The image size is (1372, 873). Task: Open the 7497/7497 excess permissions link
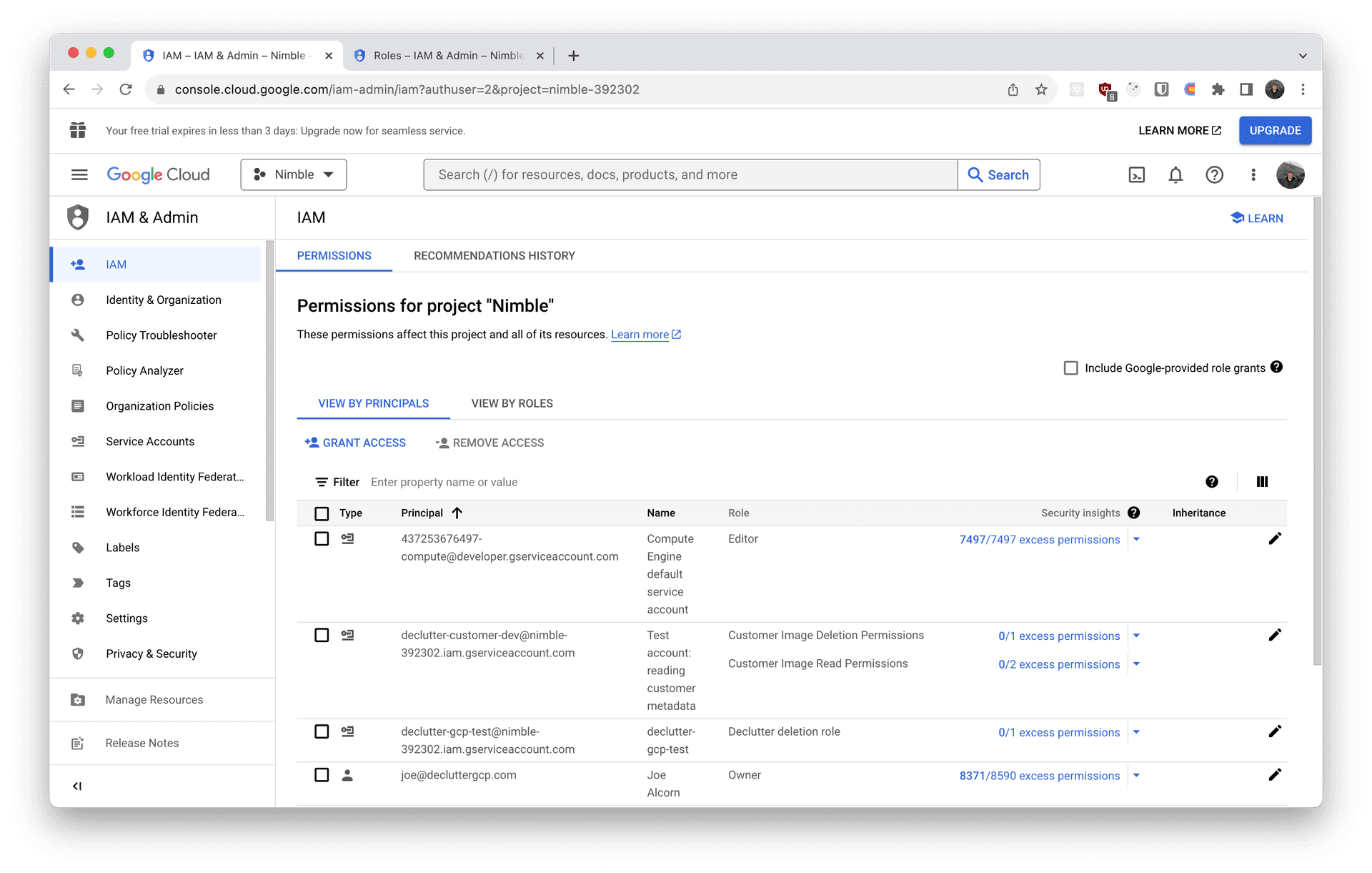click(1039, 539)
